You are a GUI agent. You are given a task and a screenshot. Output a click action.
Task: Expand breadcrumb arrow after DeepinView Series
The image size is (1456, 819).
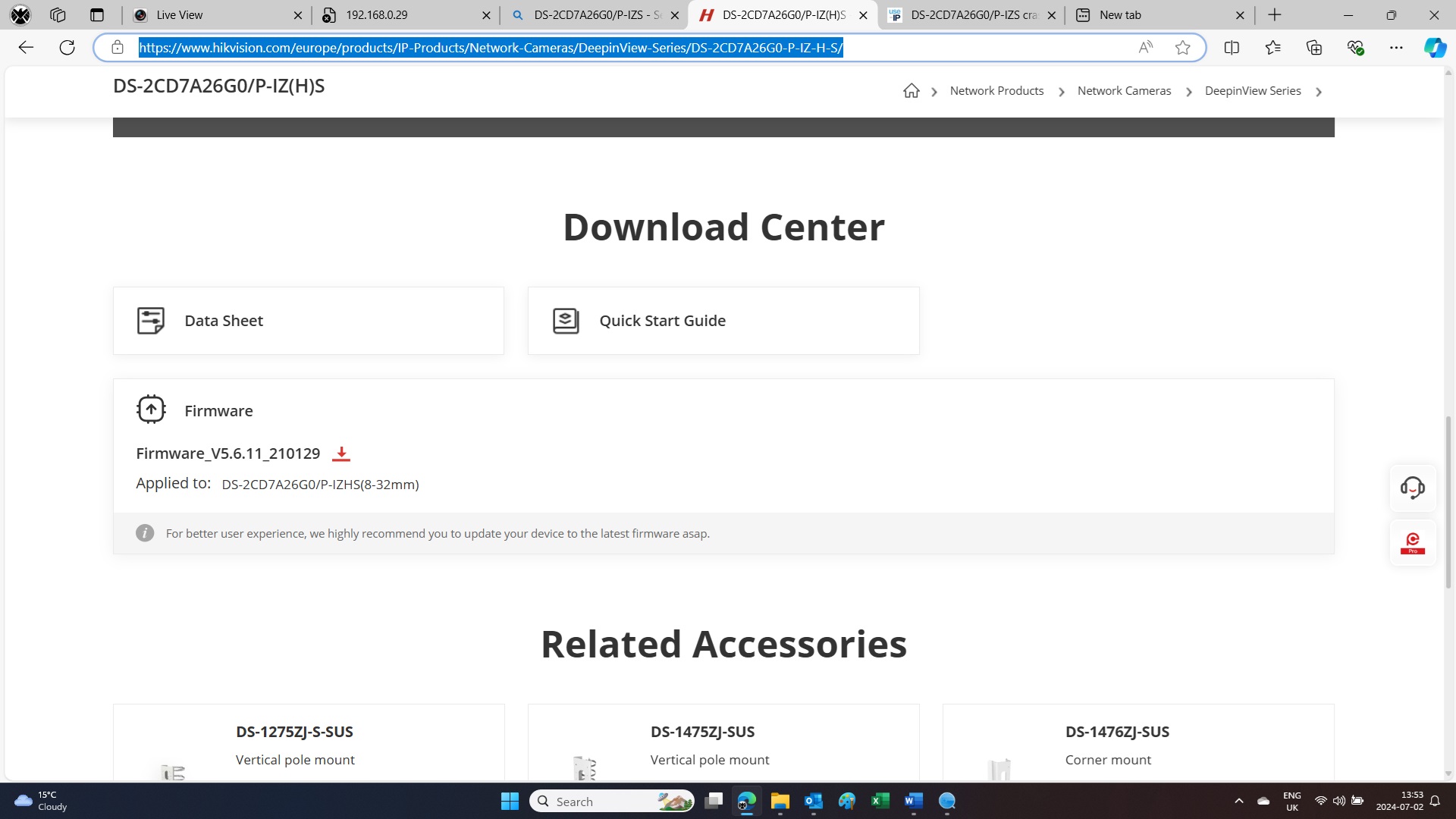[x=1319, y=92]
